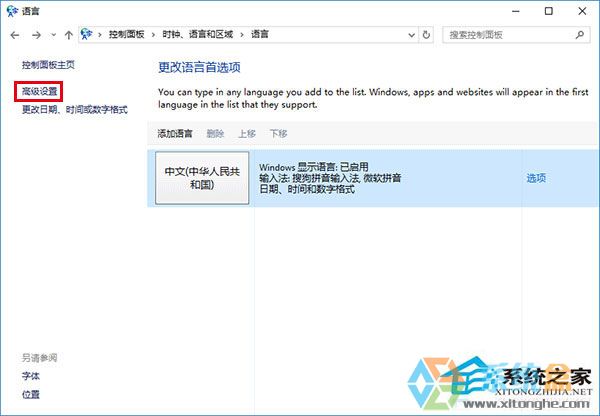600x416 pixels.
Task: Open 控制面板主页 link
Action: pyautogui.click(x=48, y=65)
